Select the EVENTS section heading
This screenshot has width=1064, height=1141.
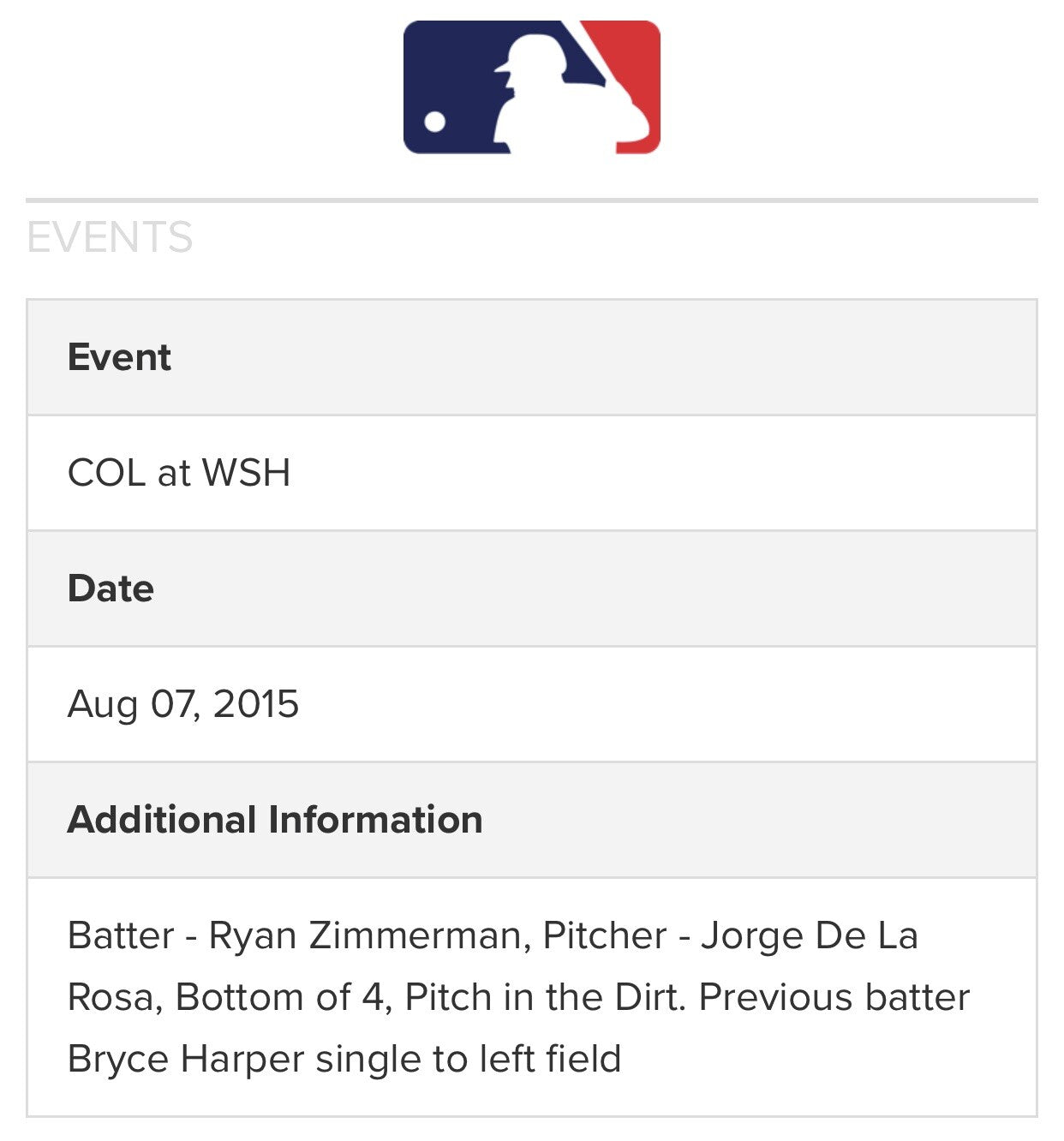[x=110, y=237]
